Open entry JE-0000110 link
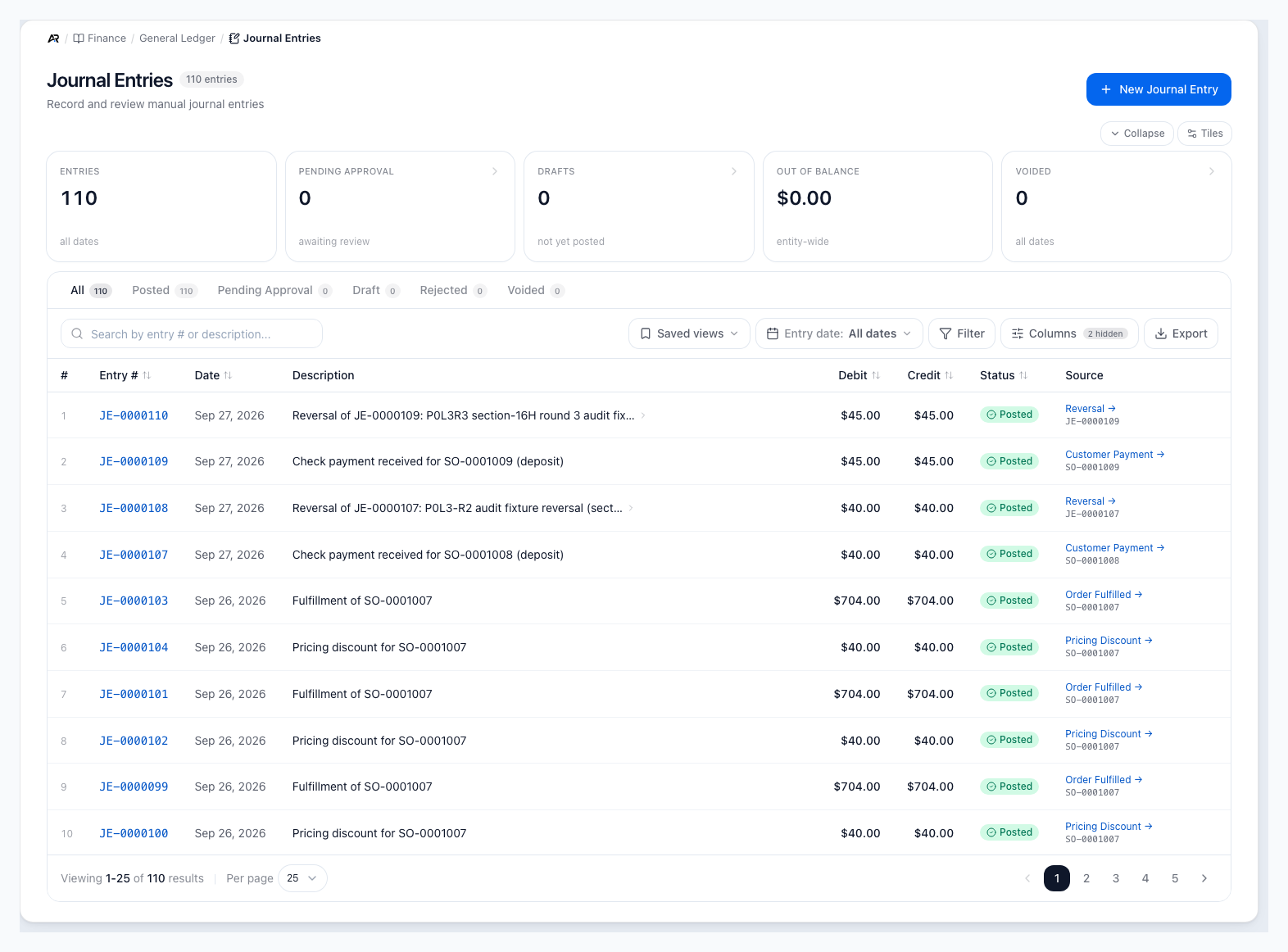The image size is (1288, 952). 134,415
